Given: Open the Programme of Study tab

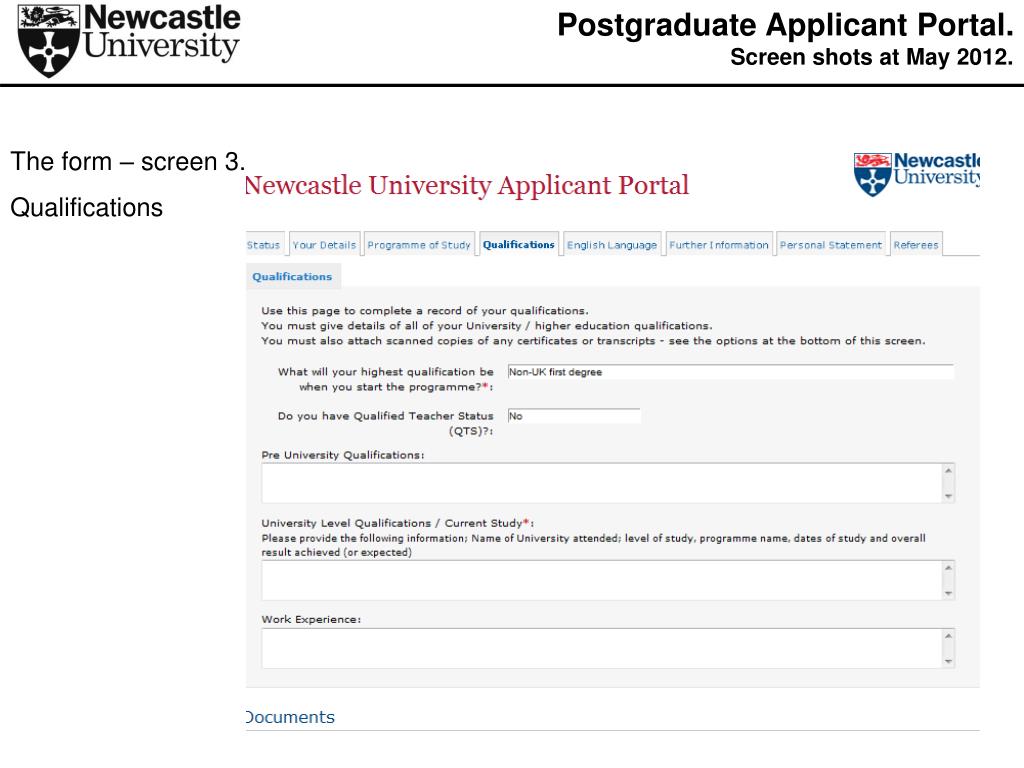Looking at the screenshot, I should (x=419, y=245).
